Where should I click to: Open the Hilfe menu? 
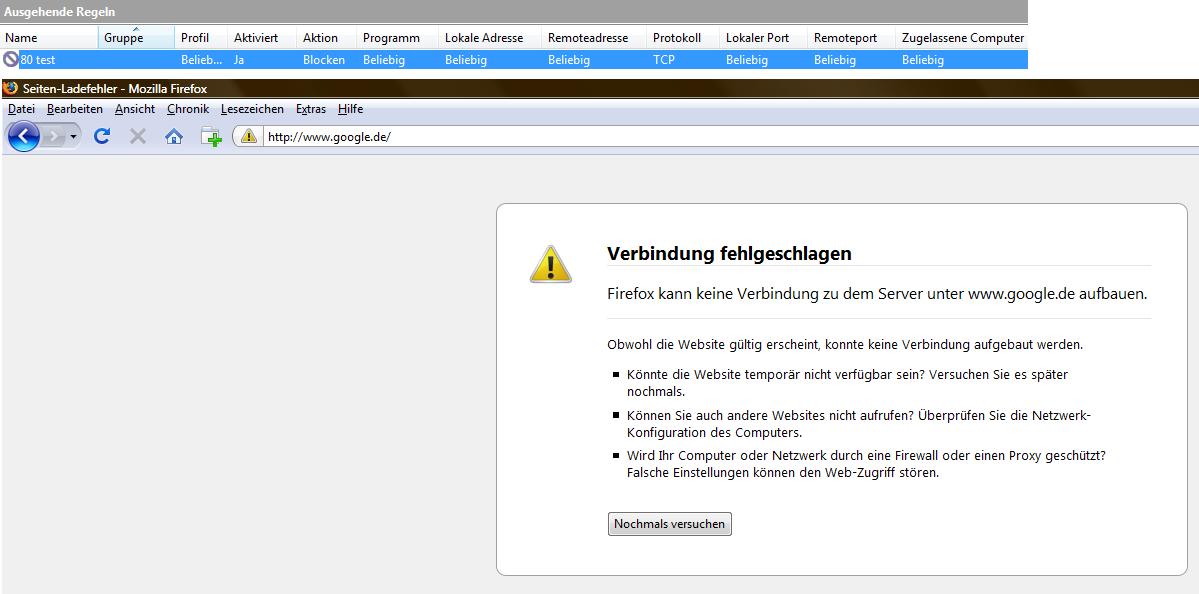pos(350,109)
